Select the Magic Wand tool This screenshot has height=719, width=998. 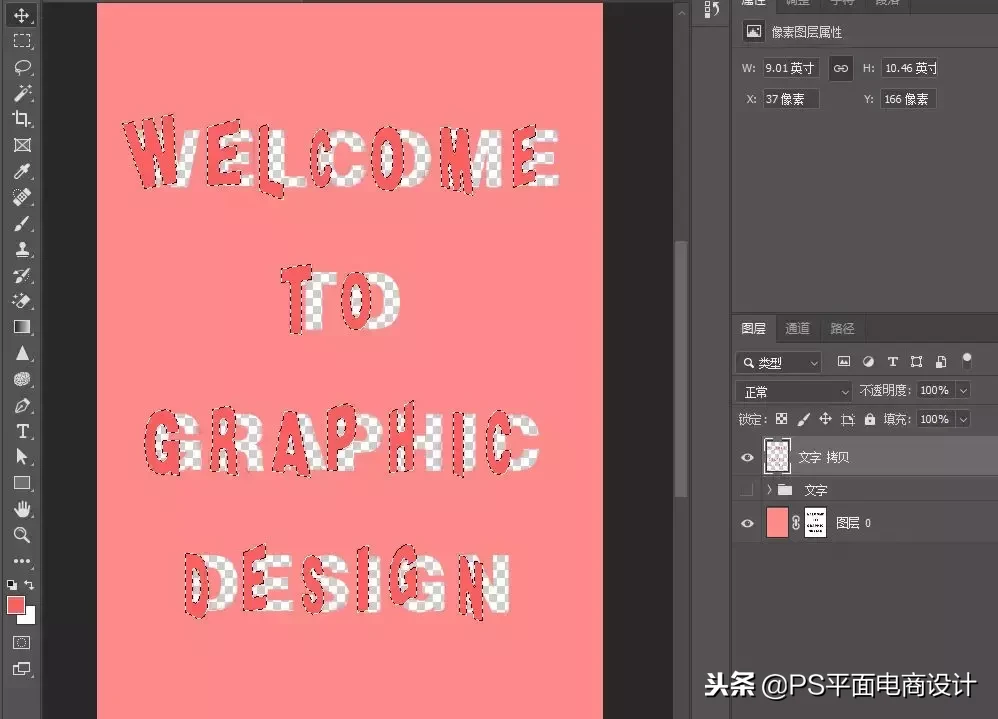(22, 94)
